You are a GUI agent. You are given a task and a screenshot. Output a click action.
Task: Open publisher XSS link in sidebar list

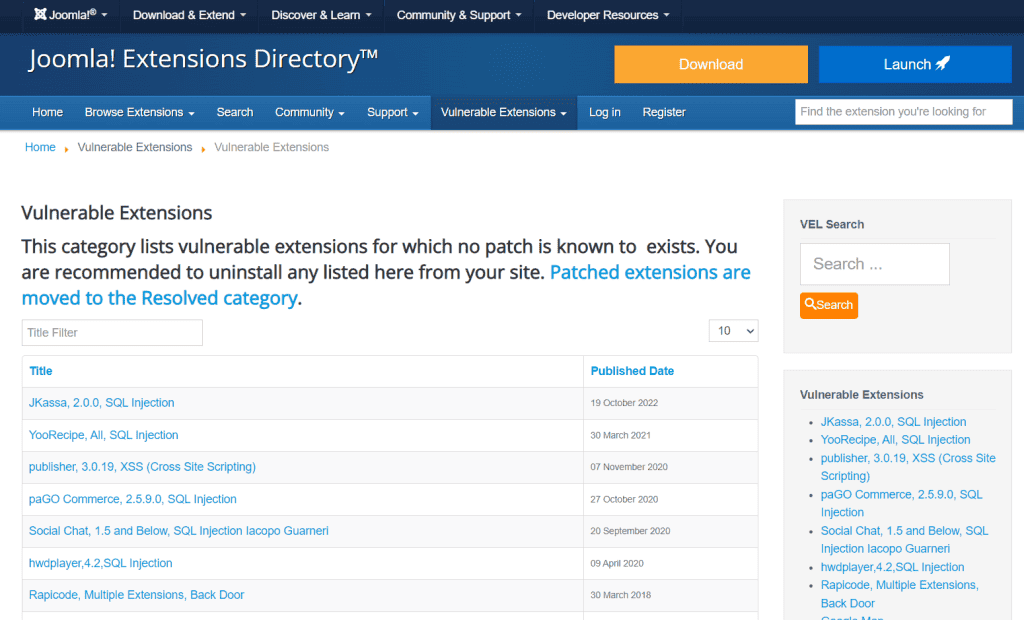(x=908, y=467)
